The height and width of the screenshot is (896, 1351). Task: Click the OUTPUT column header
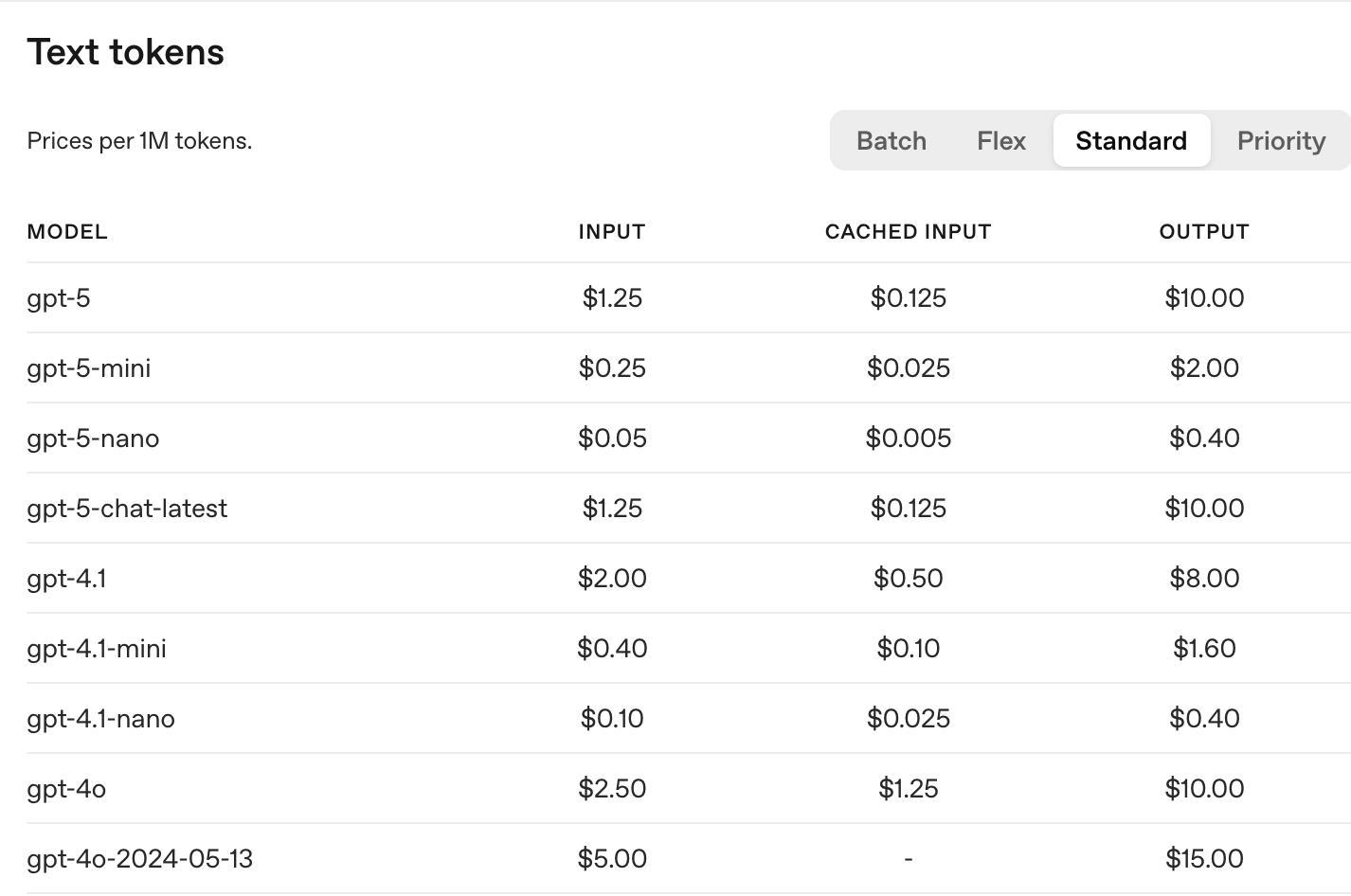1204,232
